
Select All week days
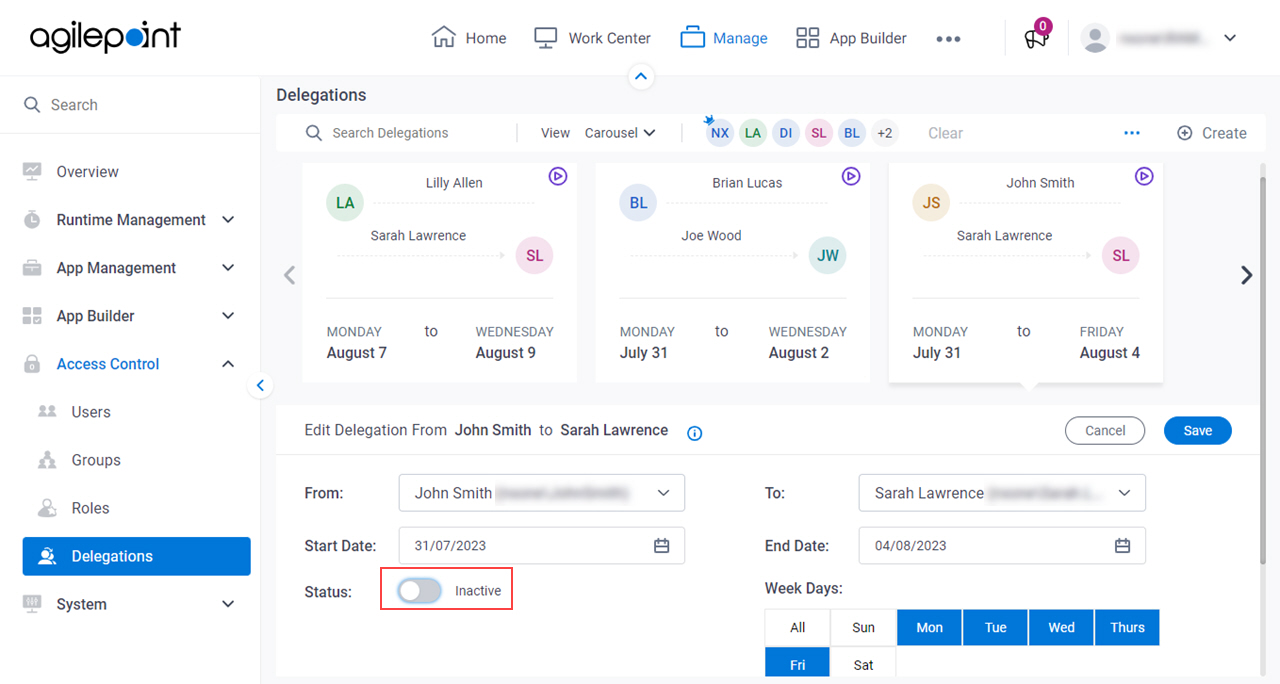pyautogui.click(x=797, y=628)
